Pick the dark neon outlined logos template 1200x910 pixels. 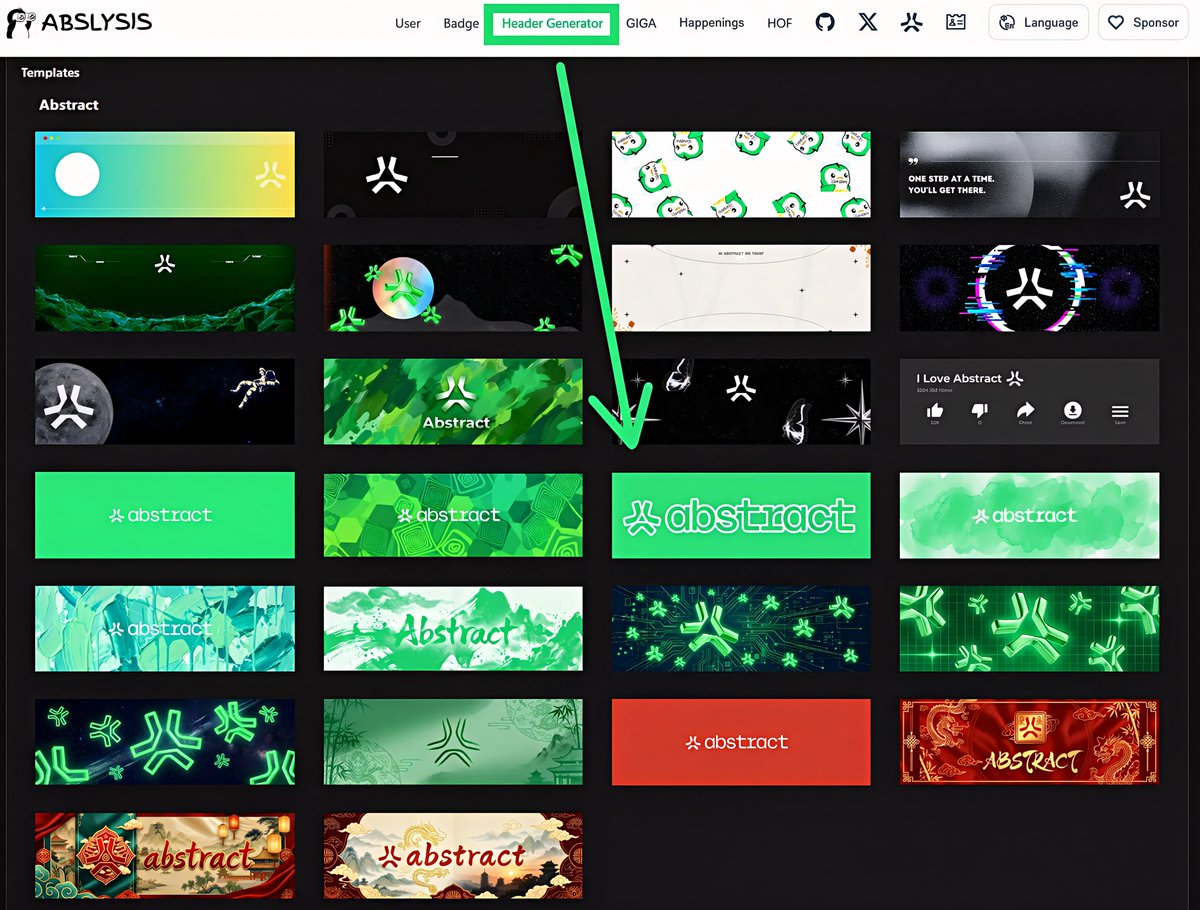click(165, 742)
